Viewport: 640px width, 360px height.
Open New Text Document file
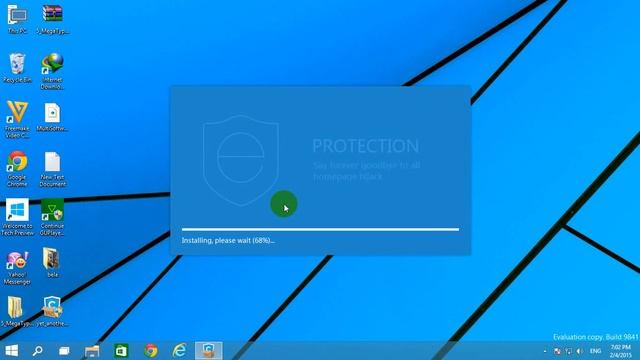[52, 169]
